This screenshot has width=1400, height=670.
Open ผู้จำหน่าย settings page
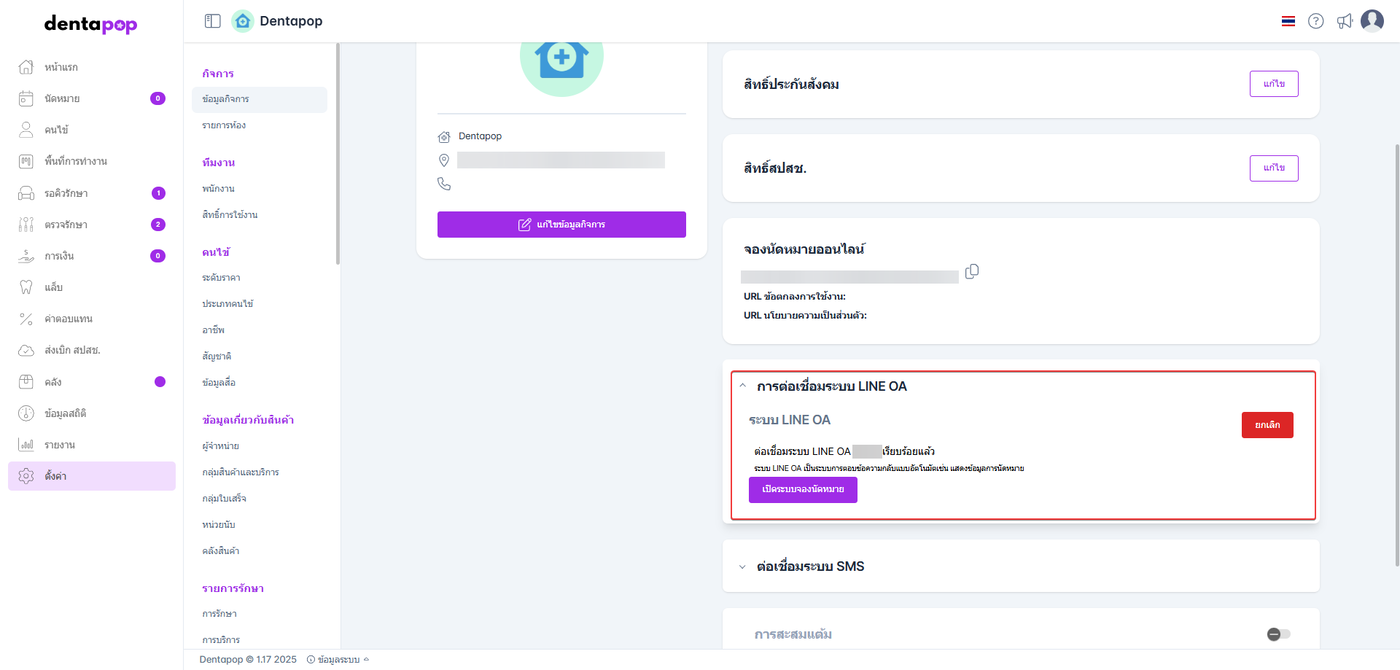tap(220, 445)
